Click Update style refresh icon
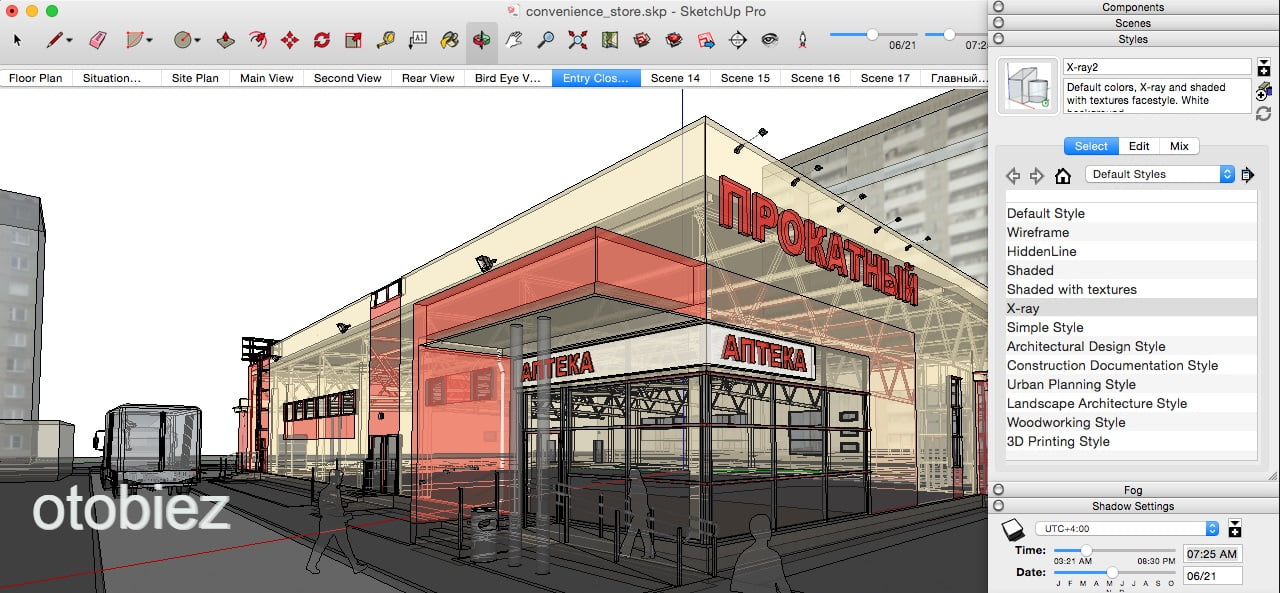 (x=1264, y=113)
